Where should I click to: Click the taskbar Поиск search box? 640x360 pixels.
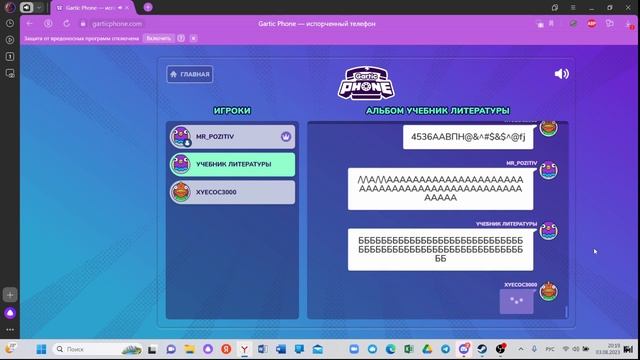(x=98, y=349)
